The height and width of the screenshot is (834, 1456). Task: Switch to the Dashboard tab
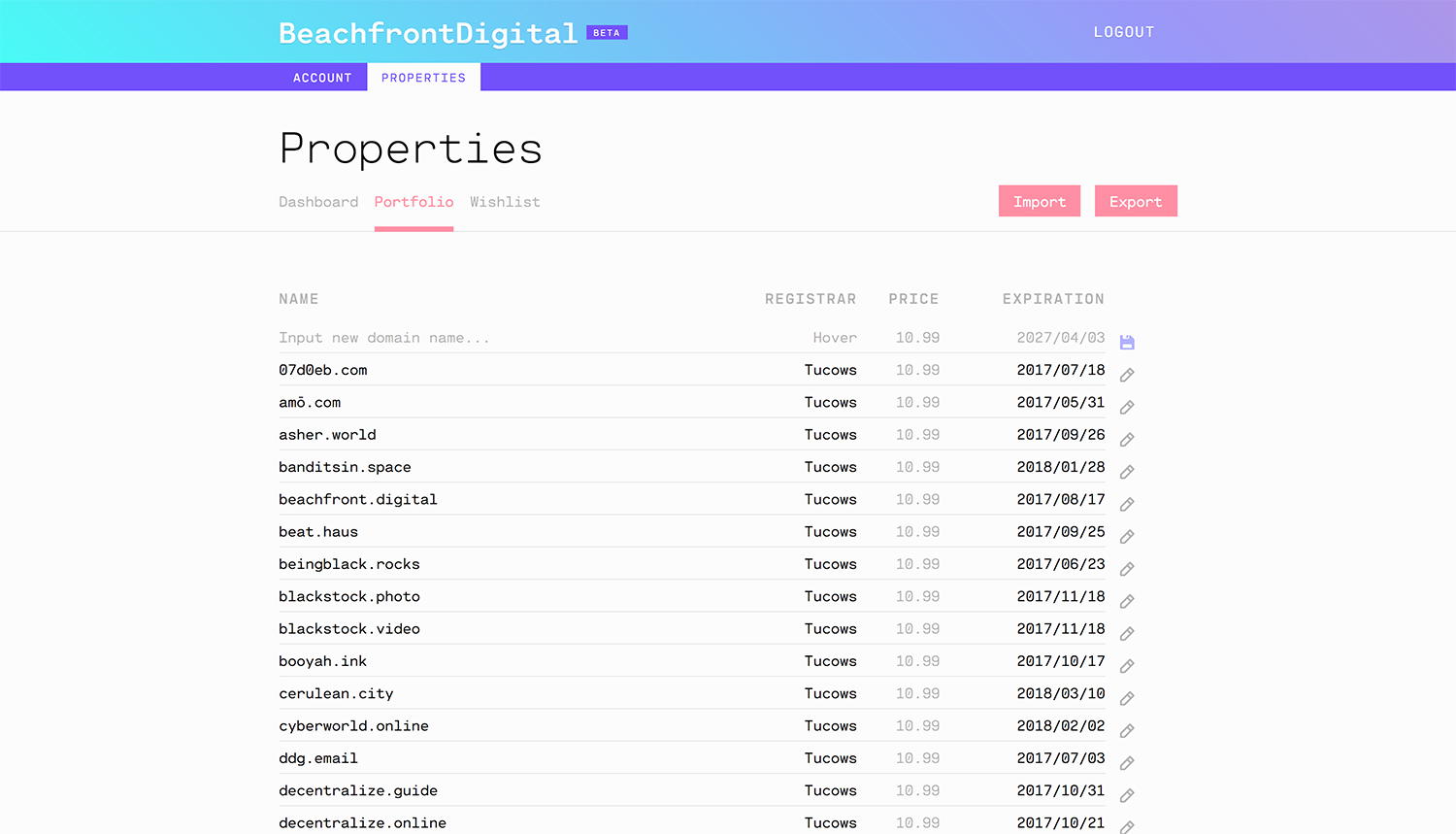tap(318, 202)
